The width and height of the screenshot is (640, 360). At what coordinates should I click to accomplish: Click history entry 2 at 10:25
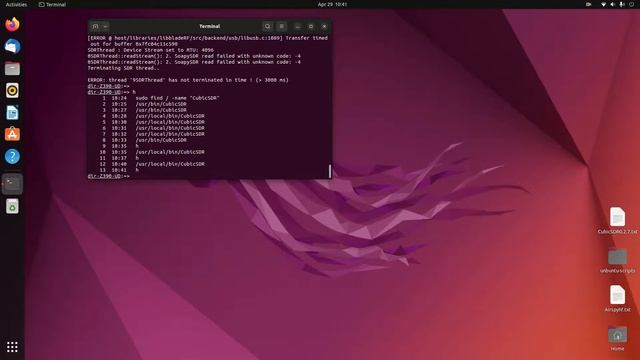click(x=144, y=104)
